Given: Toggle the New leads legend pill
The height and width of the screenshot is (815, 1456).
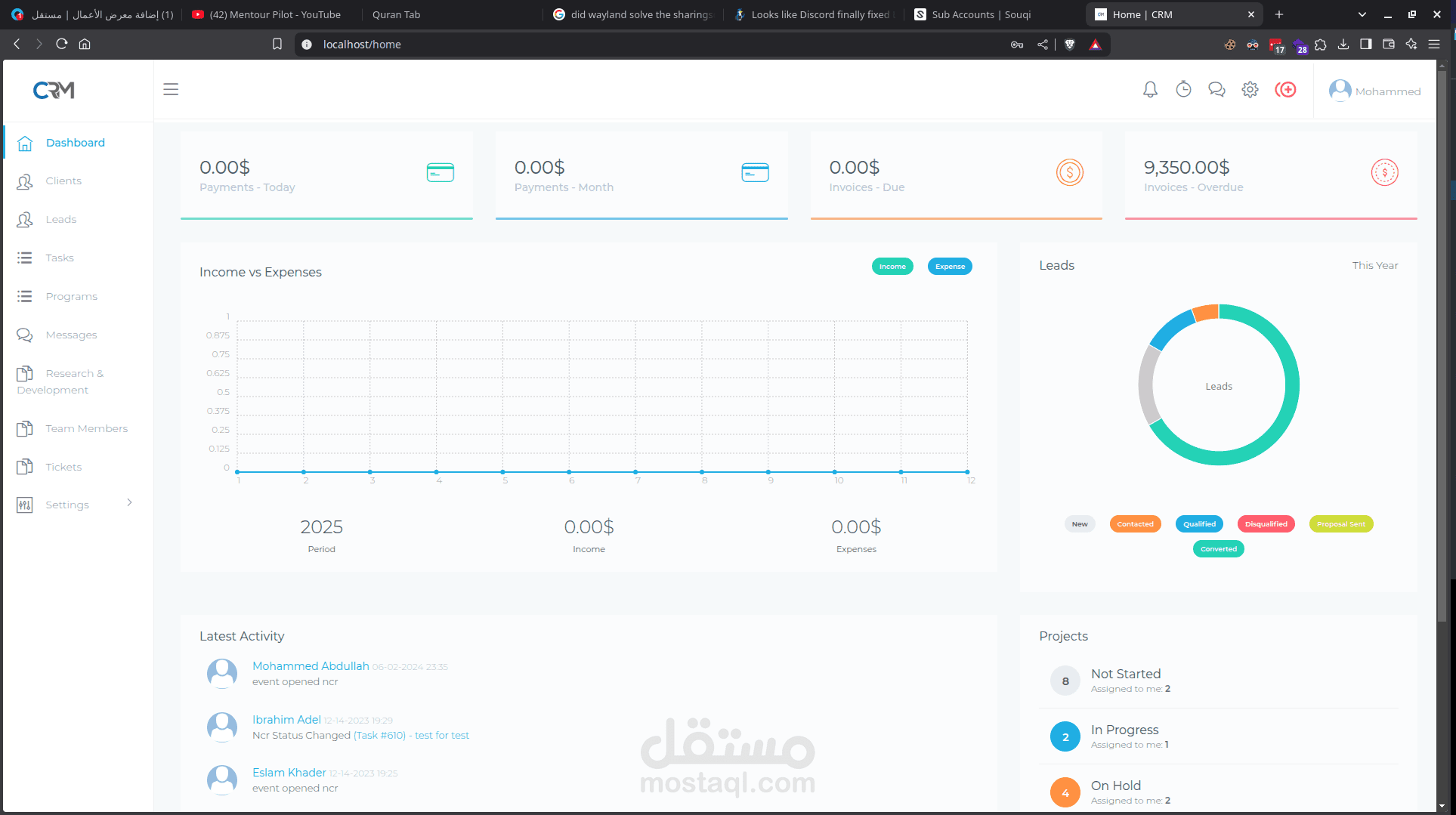Looking at the screenshot, I should (x=1080, y=524).
